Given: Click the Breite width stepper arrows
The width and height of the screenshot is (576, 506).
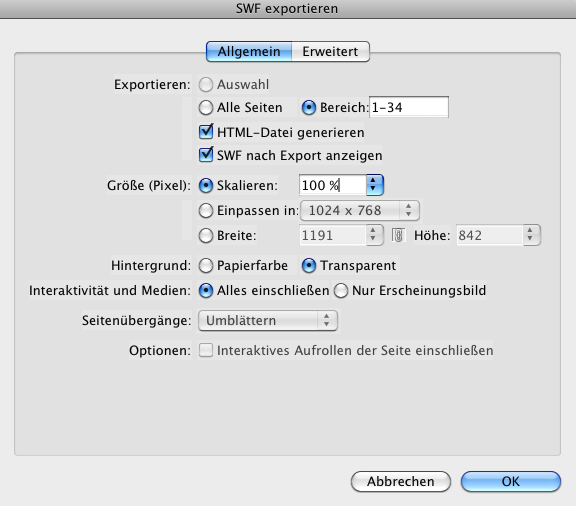Looking at the screenshot, I should (374, 235).
